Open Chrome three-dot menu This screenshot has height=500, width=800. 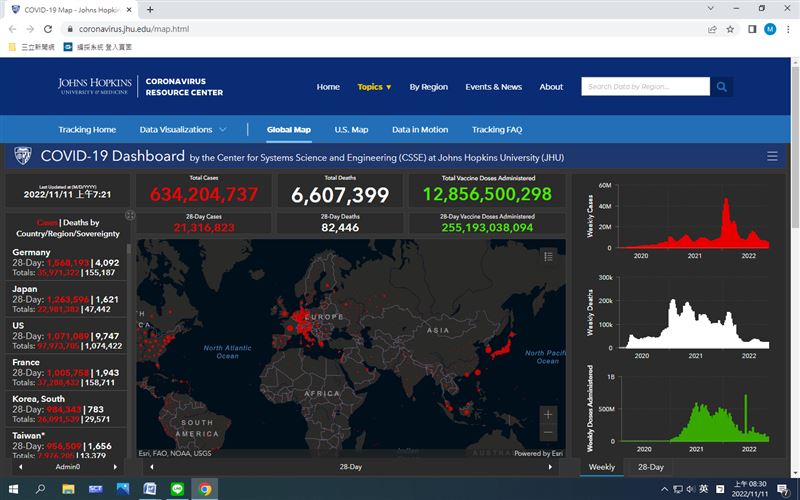click(x=788, y=29)
